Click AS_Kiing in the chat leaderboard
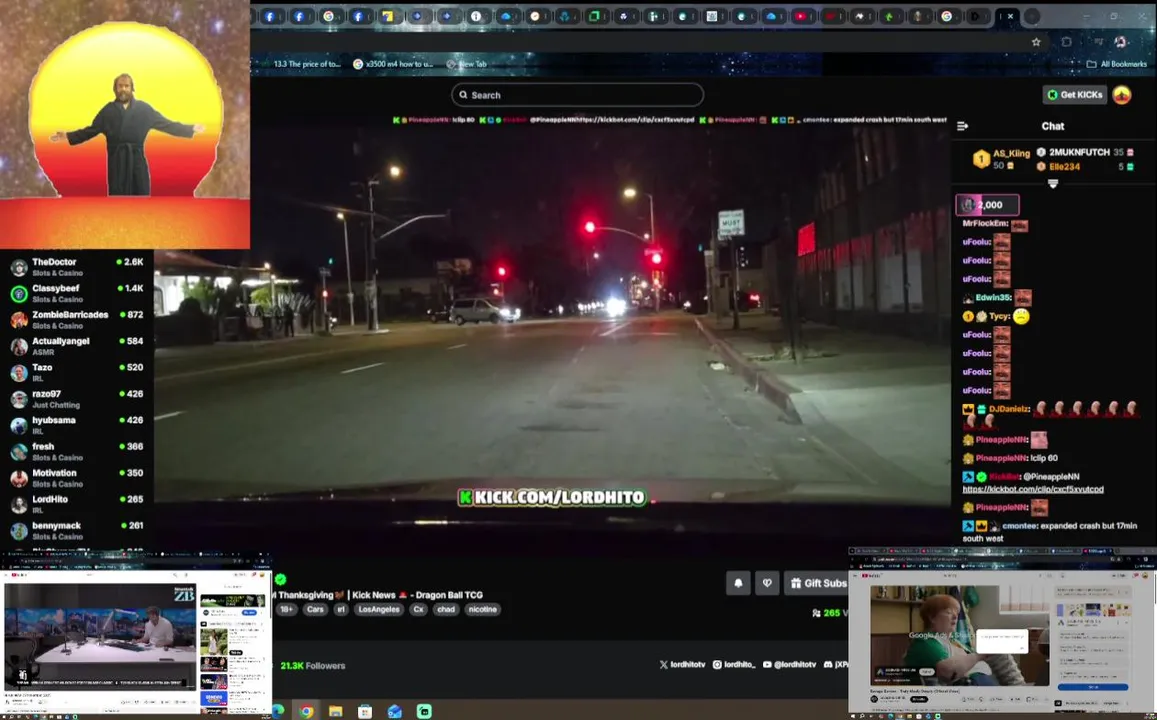1157x720 pixels. 1011,153
